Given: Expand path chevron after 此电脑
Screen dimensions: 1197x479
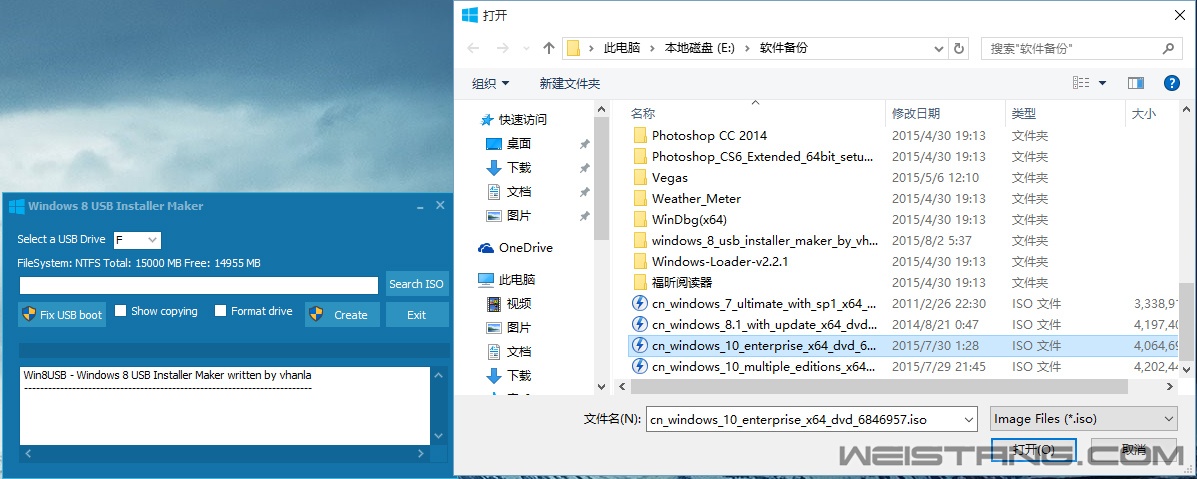Looking at the screenshot, I should coord(653,48).
